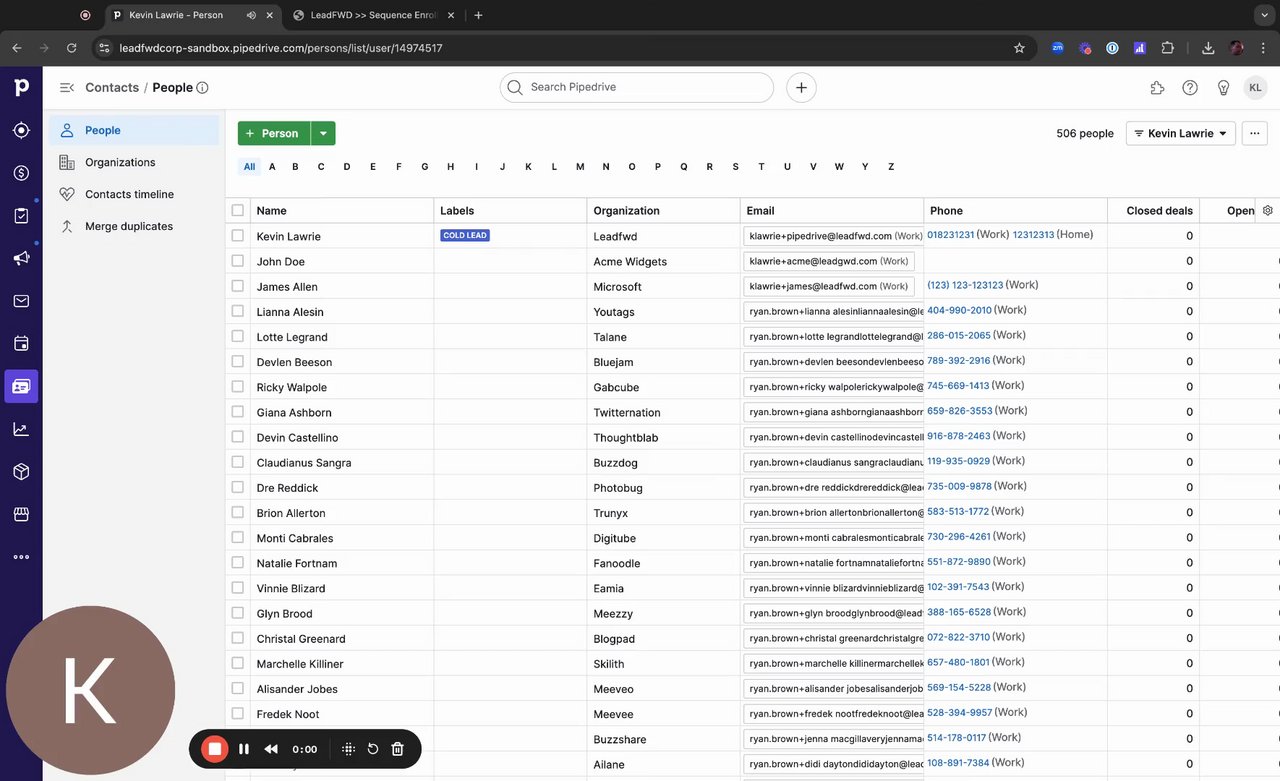Screen dimensions: 1280x781
Task: Check the box for Lotte Legrand row
Action: 237,336
